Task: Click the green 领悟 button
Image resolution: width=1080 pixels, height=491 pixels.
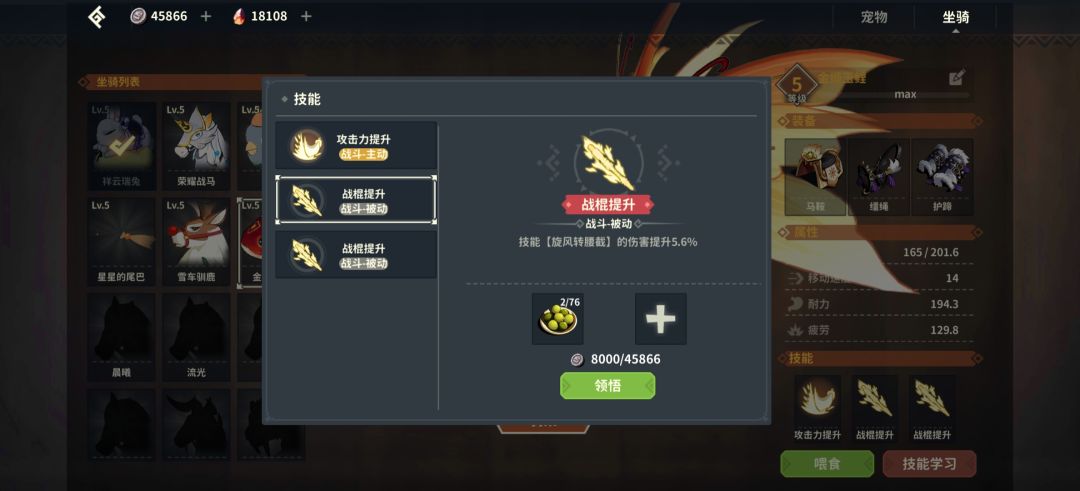Action: tap(608, 386)
